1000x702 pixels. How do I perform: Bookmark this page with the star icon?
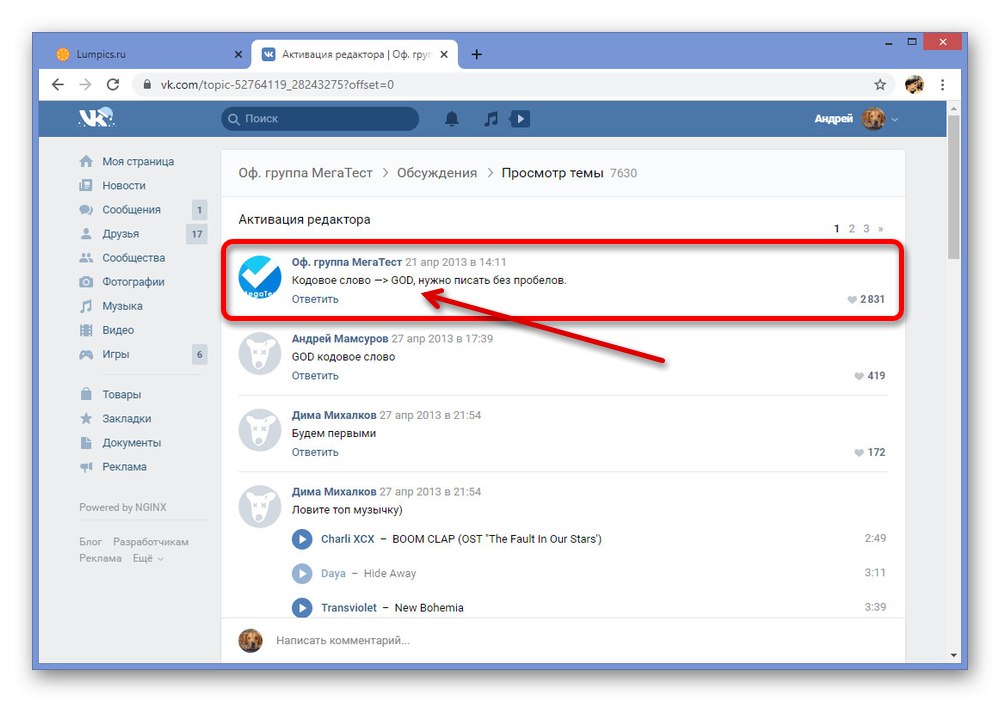(x=880, y=84)
